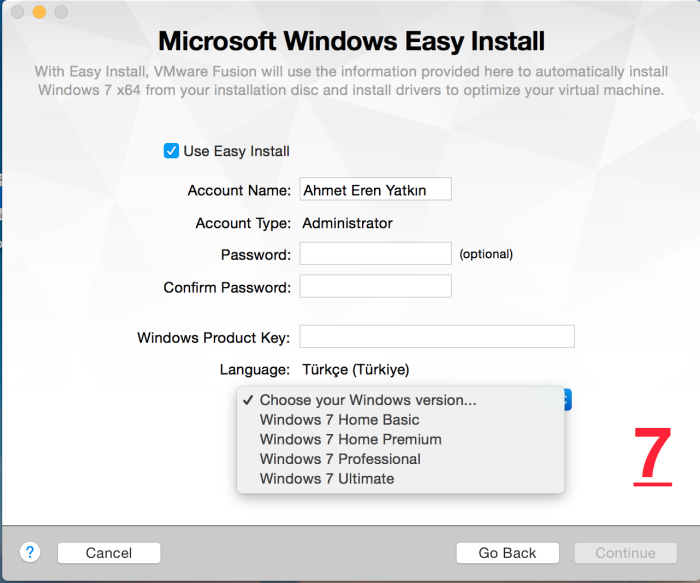Select 'Choose your Windows version...' entry
Image resolution: width=700 pixels, height=583 pixels.
click(400, 400)
